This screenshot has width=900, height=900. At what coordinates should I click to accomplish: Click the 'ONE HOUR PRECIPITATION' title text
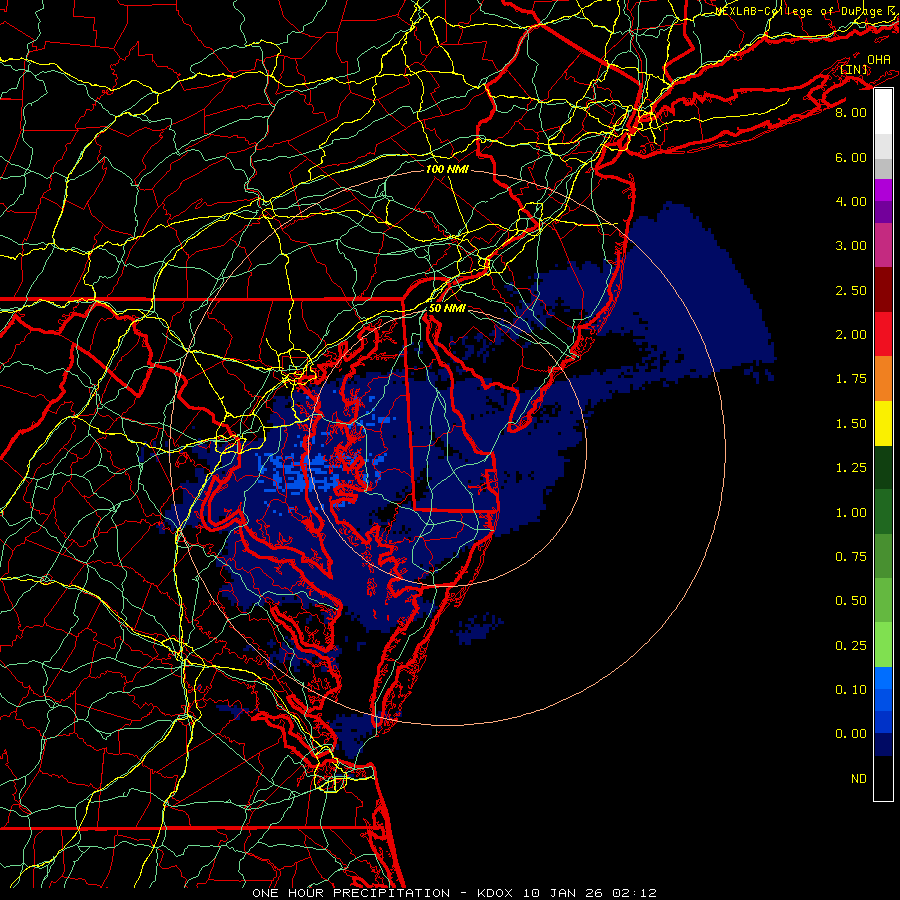351,893
